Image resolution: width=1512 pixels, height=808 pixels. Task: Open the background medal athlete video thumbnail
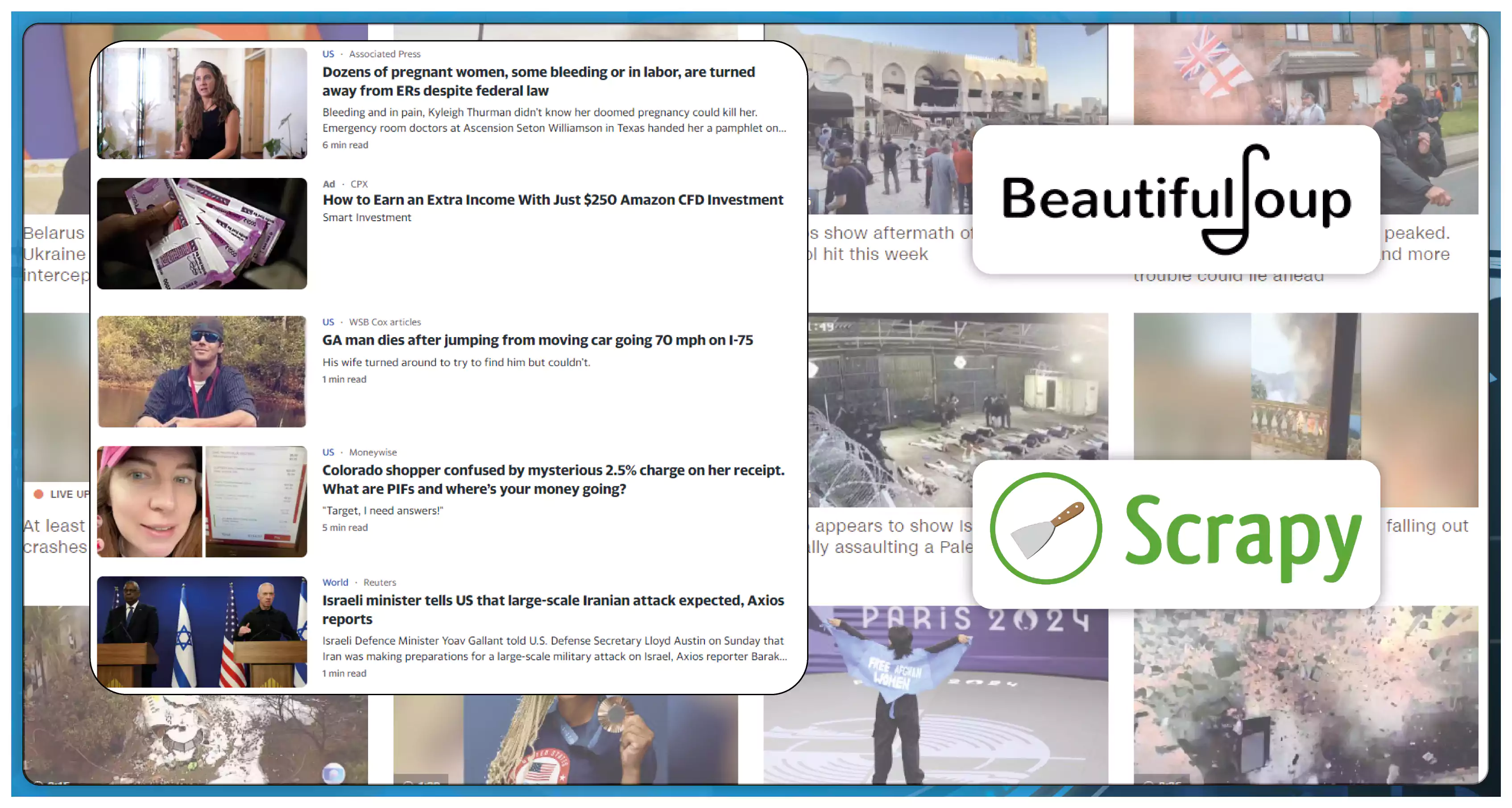coord(565,739)
